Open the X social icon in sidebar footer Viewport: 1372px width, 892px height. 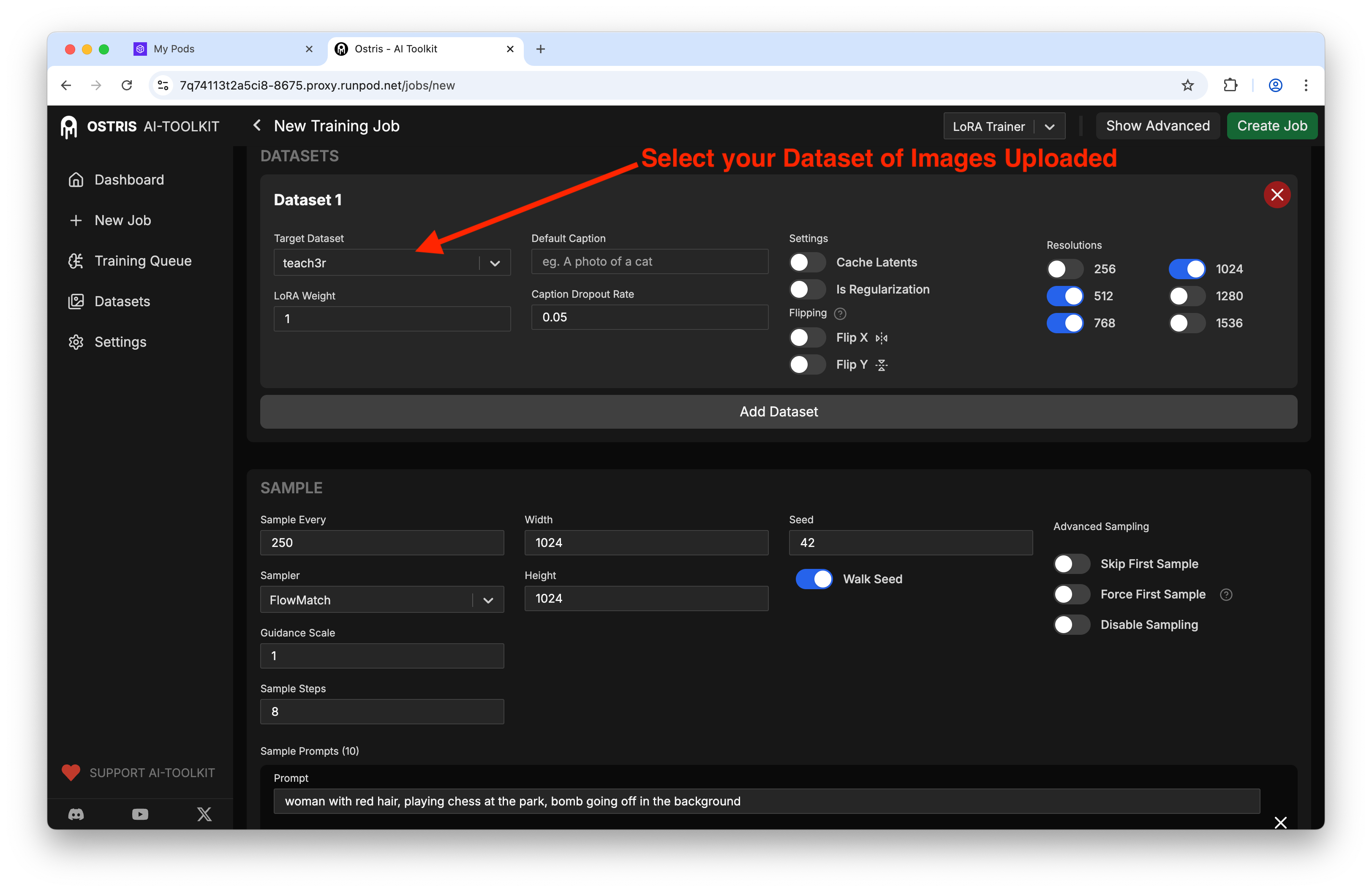(204, 814)
